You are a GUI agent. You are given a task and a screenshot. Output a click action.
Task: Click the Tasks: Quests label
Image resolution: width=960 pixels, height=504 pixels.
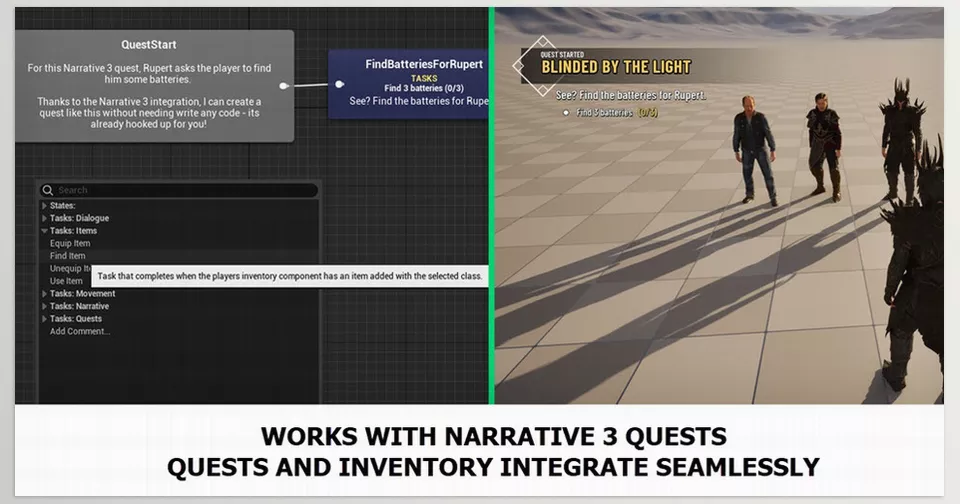point(76,319)
